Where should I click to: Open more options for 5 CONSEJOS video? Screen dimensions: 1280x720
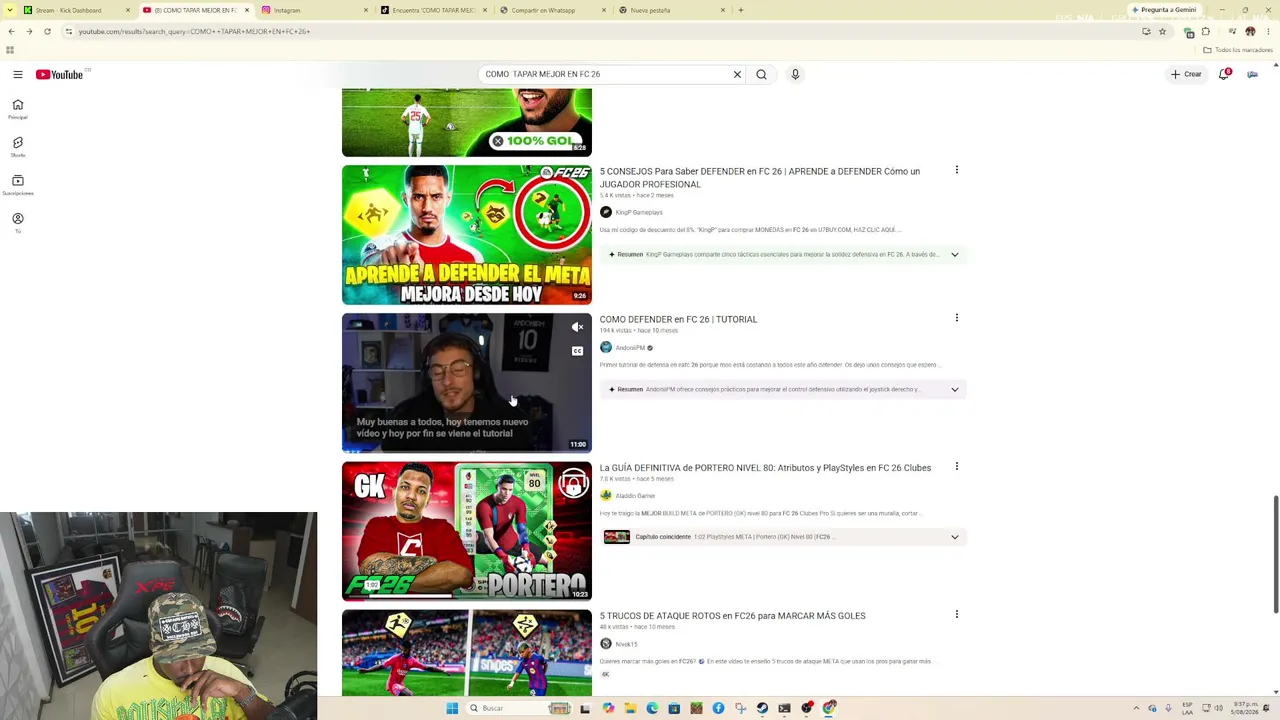click(956, 170)
